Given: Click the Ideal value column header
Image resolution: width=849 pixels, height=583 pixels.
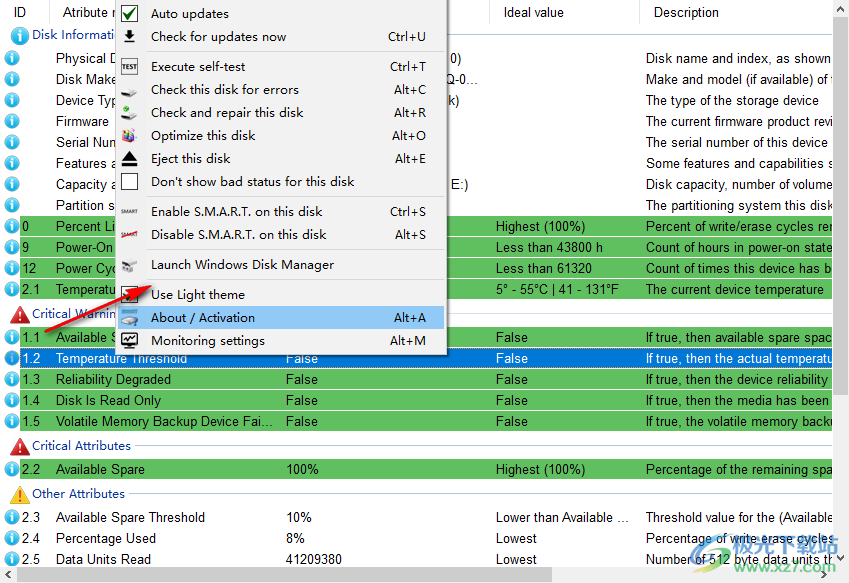Looking at the screenshot, I should pos(534,13).
